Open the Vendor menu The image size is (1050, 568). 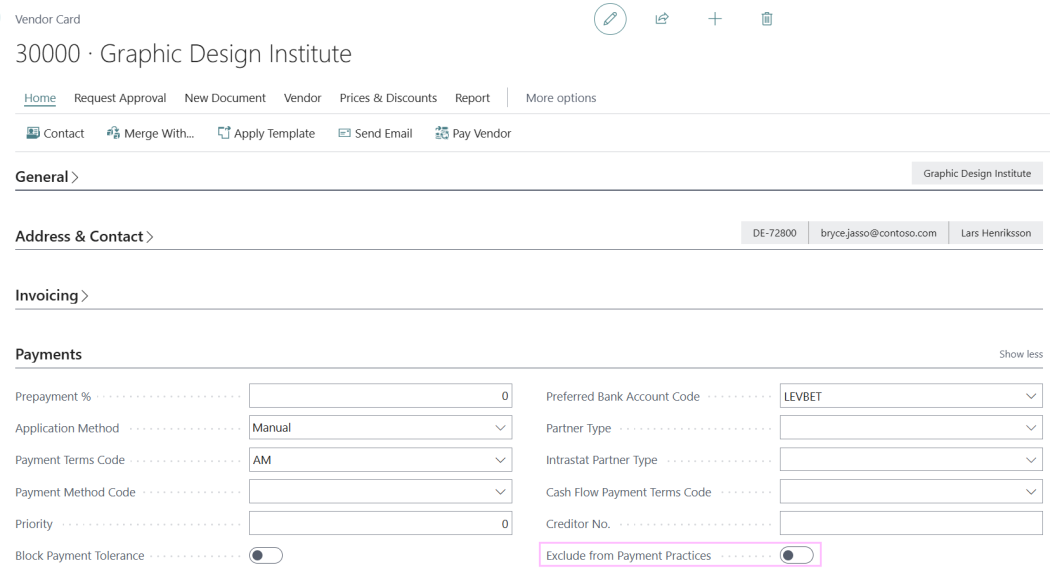pos(303,98)
